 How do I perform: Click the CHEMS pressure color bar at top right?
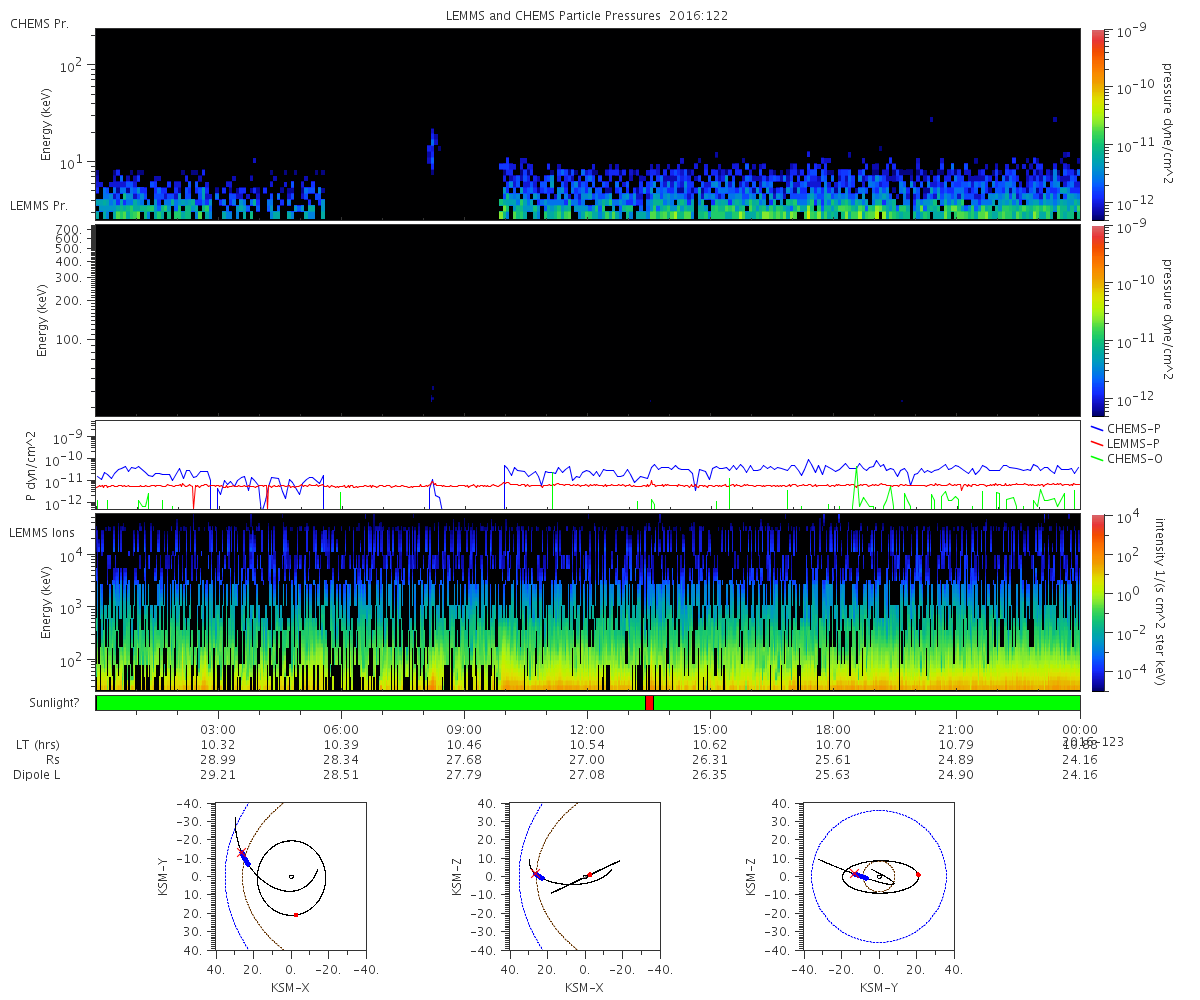click(1097, 124)
